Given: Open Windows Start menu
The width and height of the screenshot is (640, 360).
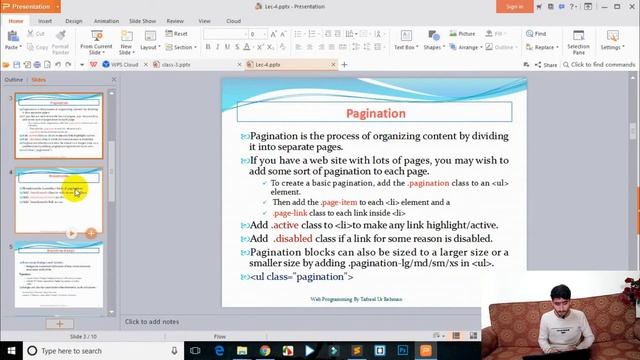Looking at the screenshot, I should pos(11,351).
